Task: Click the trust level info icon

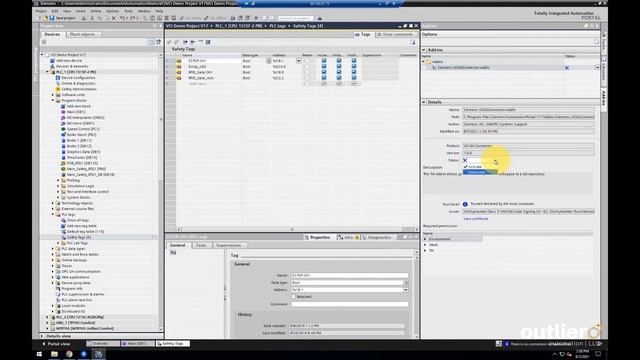Action: coord(465,204)
